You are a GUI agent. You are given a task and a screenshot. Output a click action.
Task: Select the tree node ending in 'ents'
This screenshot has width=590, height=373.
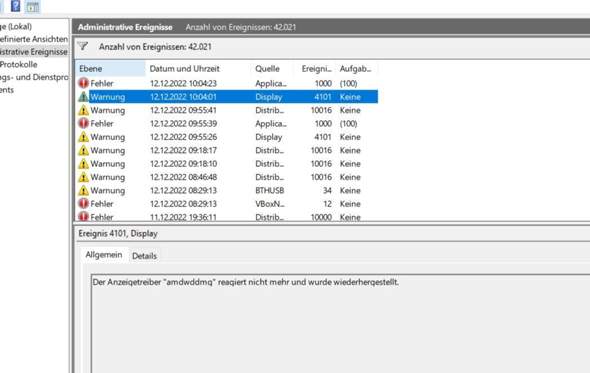click(x=7, y=90)
